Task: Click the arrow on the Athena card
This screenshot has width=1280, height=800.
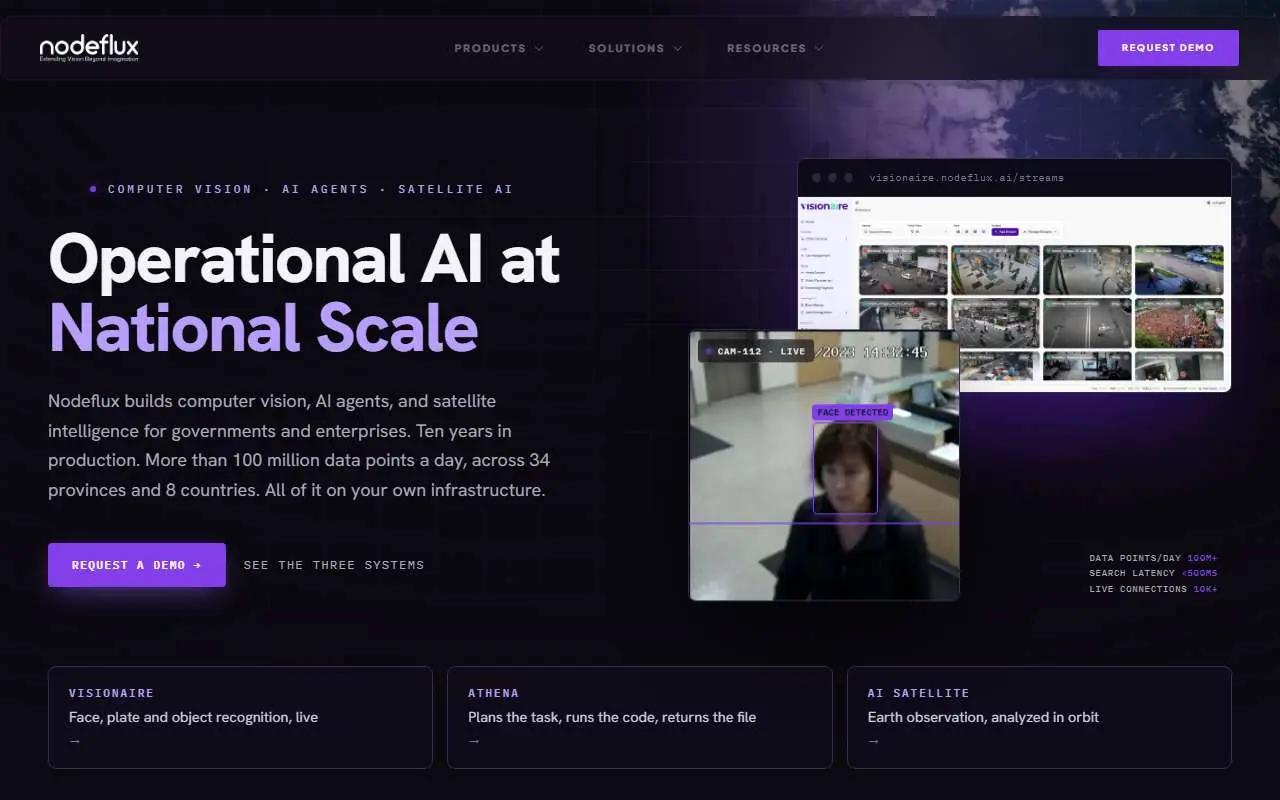Action: 474,741
